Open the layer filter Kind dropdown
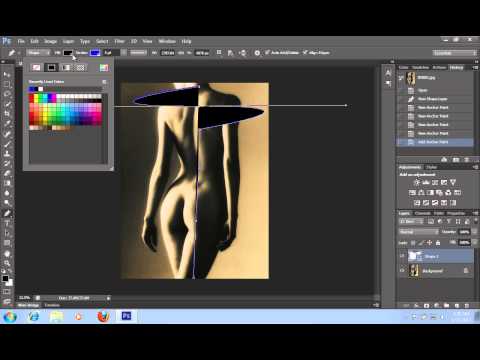This screenshot has height=360, width=480. click(411, 221)
